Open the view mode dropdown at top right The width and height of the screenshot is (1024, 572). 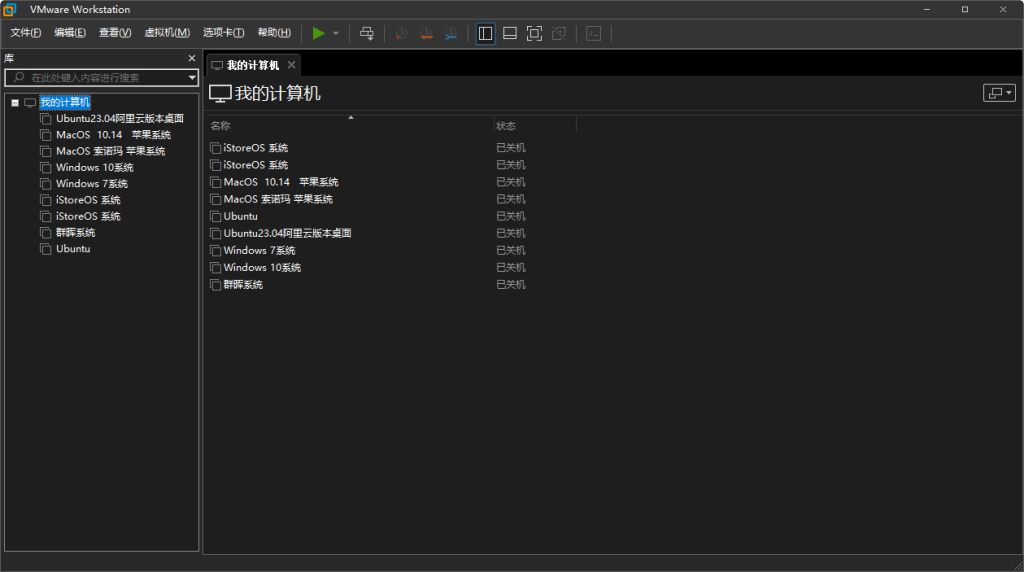point(999,93)
